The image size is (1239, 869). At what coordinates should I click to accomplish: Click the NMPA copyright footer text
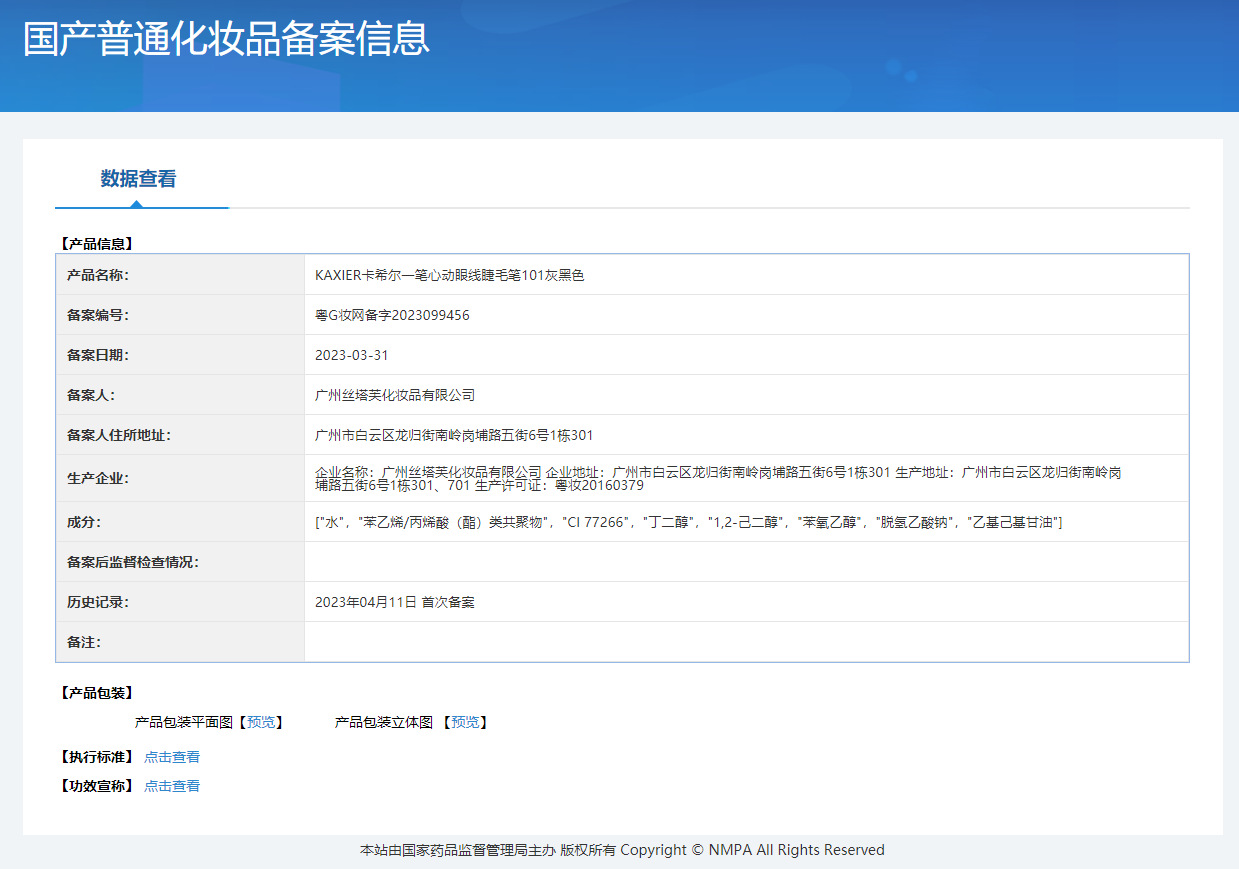click(622, 850)
